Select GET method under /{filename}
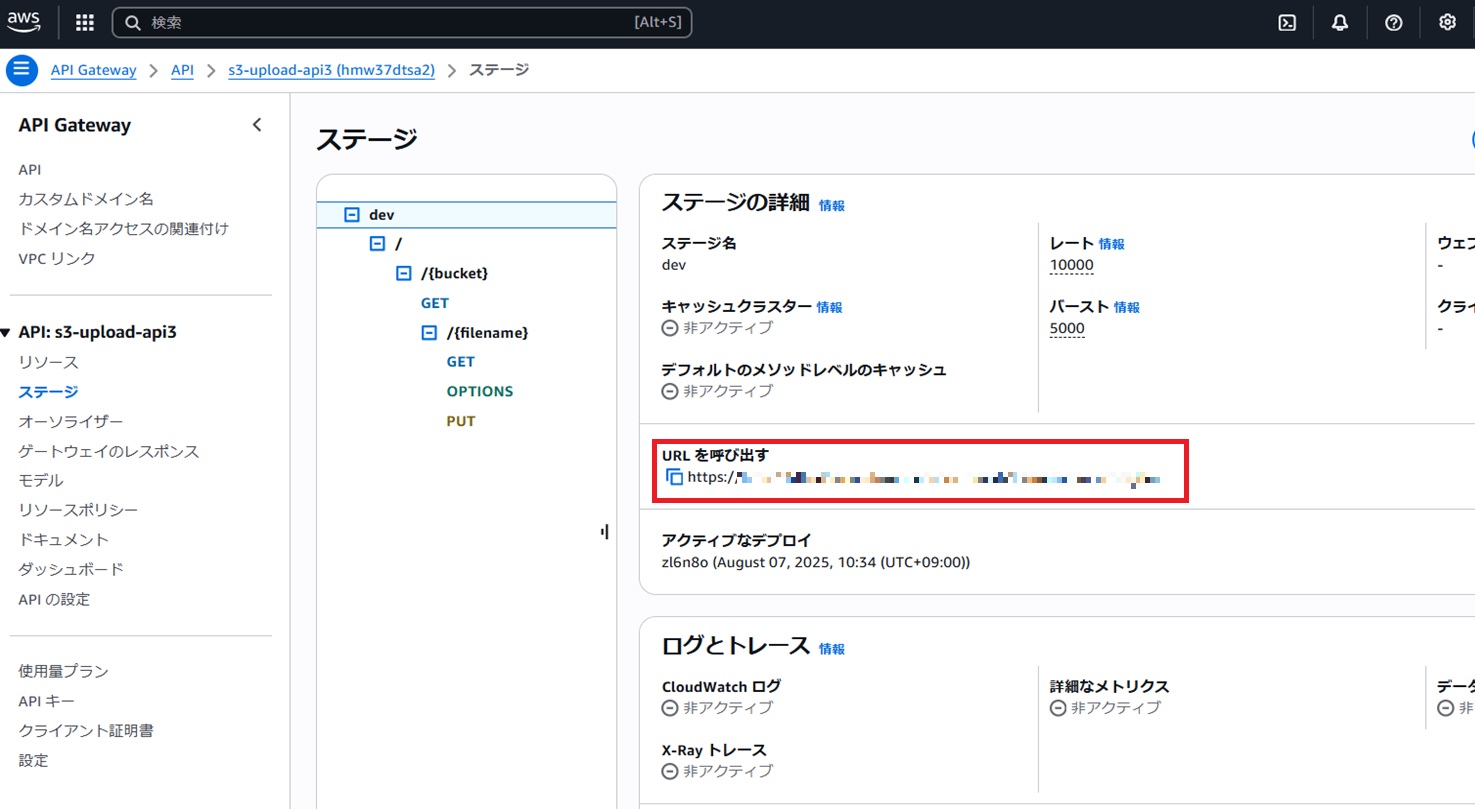 coord(461,362)
